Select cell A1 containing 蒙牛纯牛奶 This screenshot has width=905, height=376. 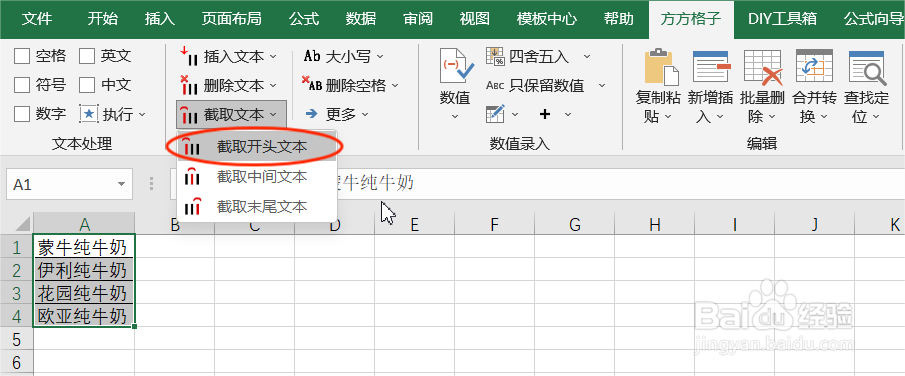pyautogui.click(x=84, y=247)
